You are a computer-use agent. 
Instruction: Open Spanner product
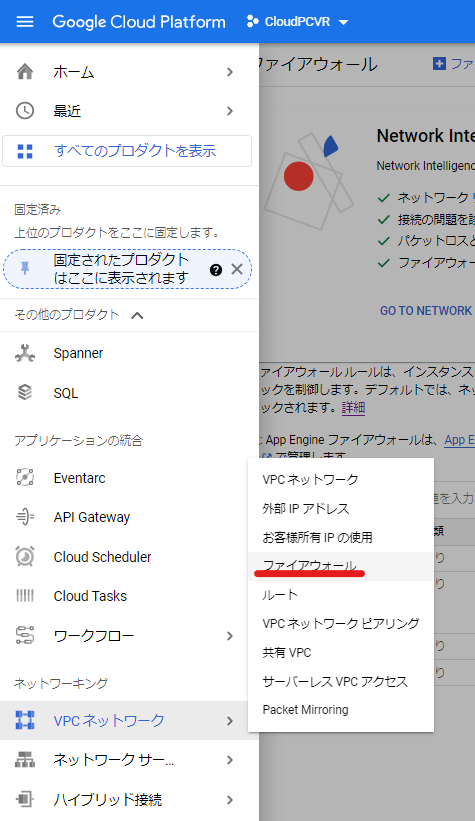[x=78, y=353]
